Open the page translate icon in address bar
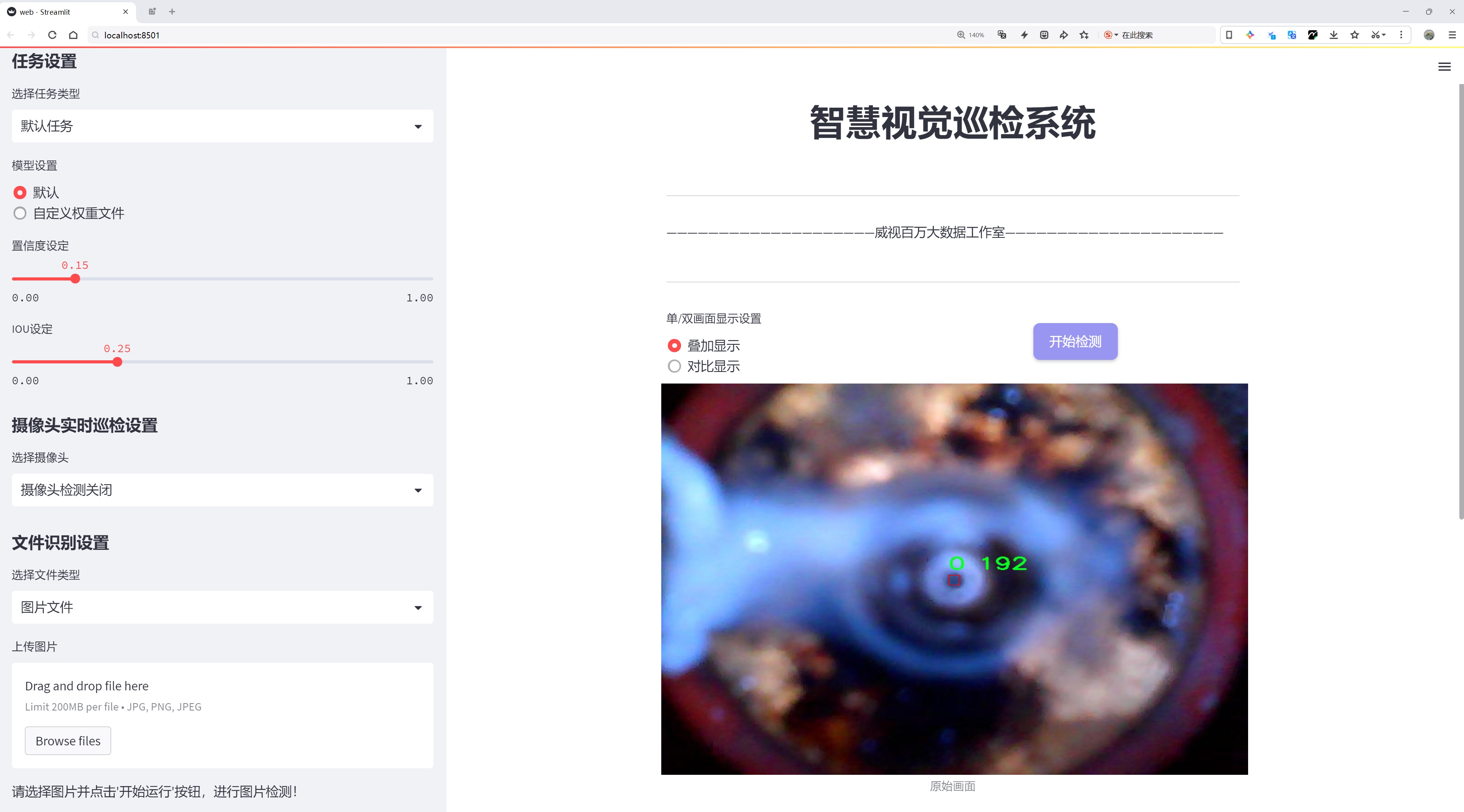Viewport: 1464px width, 812px height. point(1002,34)
